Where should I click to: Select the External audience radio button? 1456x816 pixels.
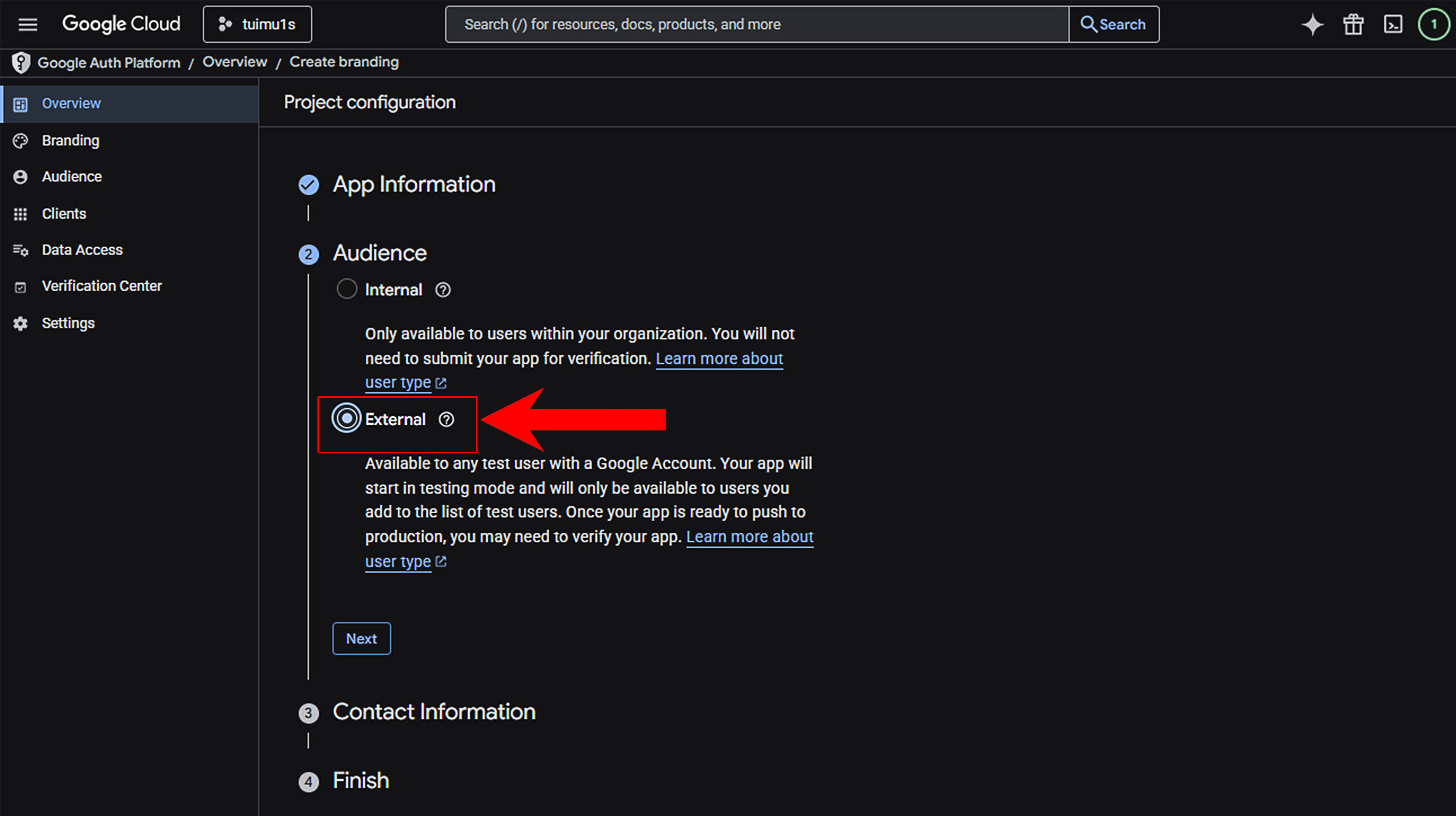(x=346, y=419)
